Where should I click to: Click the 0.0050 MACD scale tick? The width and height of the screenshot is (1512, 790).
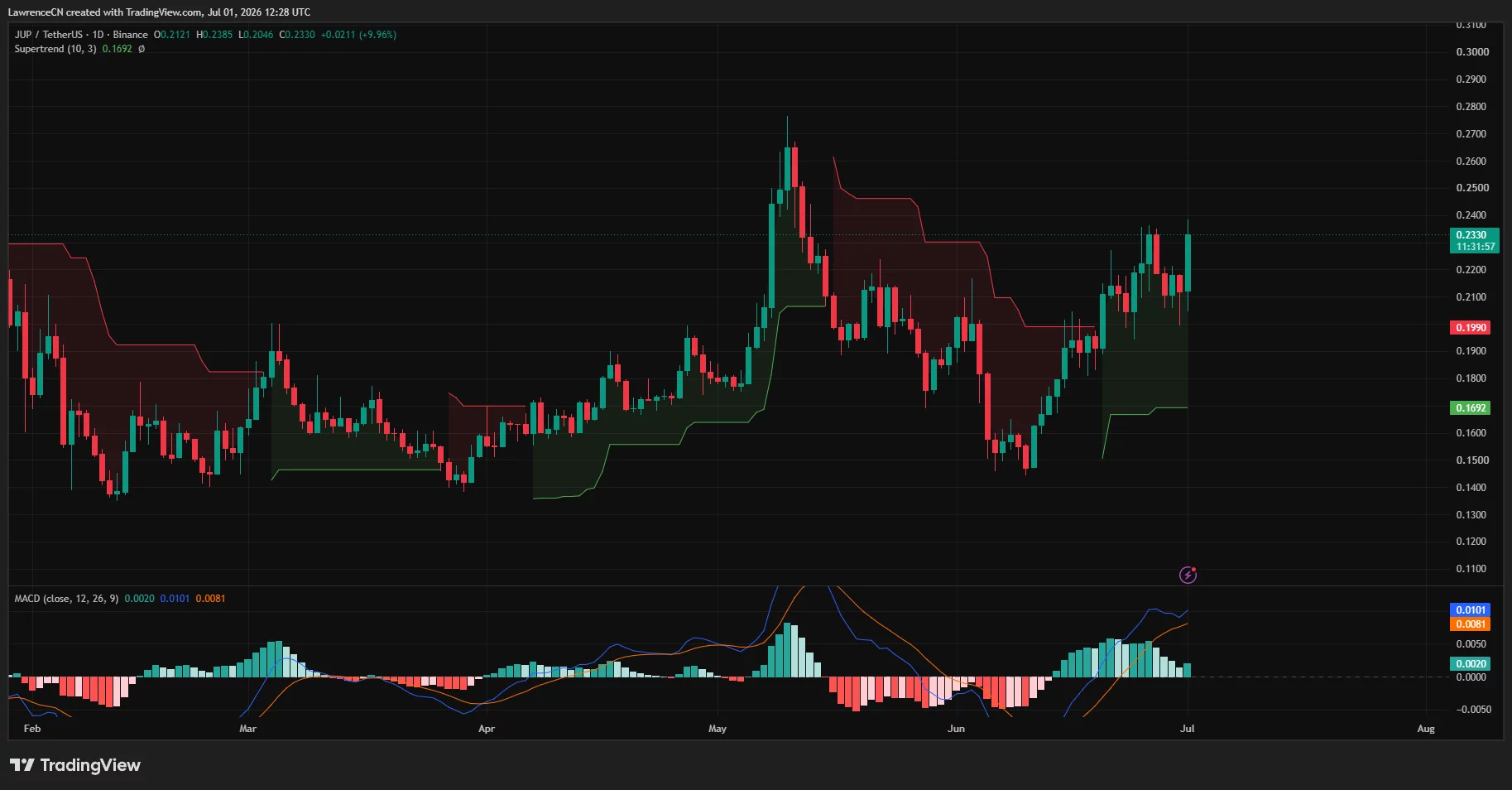coord(1471,644)
